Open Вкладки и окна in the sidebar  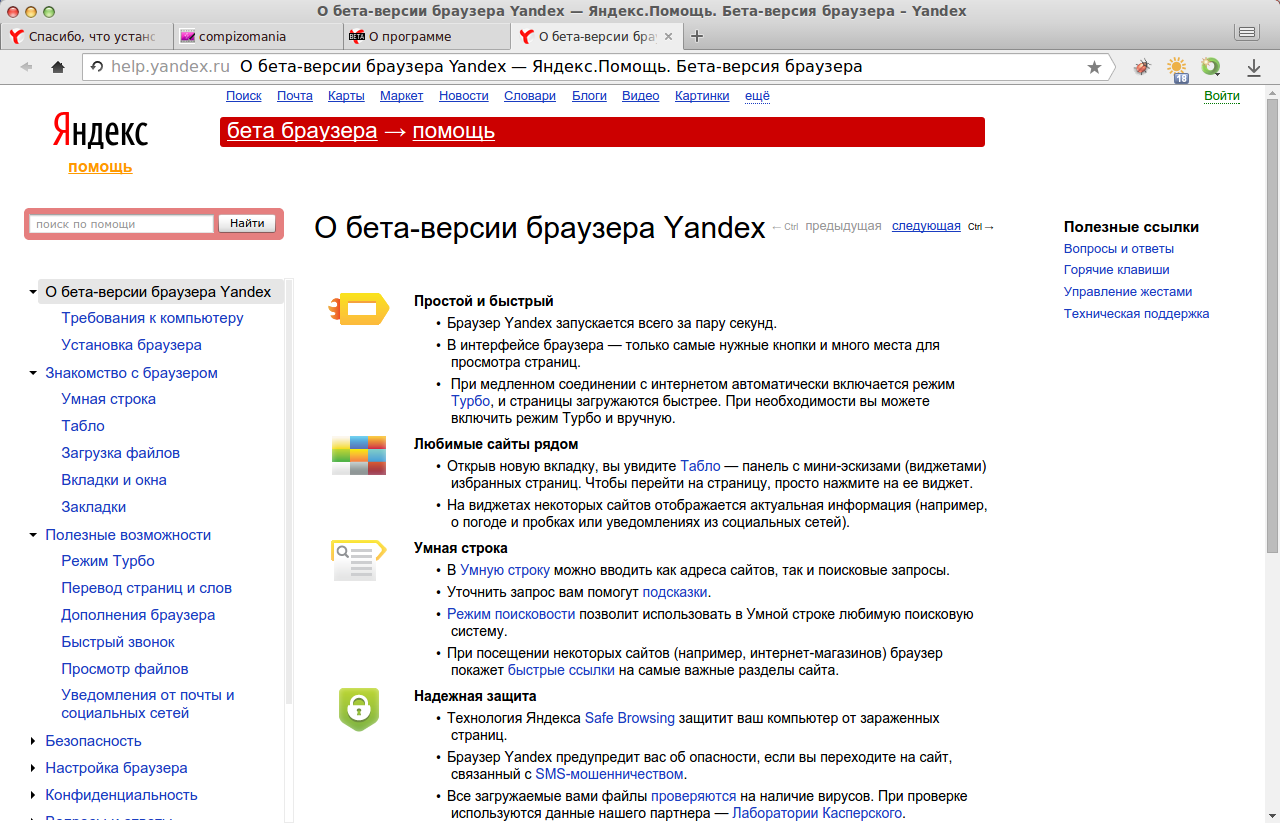pyautogui.click(x=114, y=480)
